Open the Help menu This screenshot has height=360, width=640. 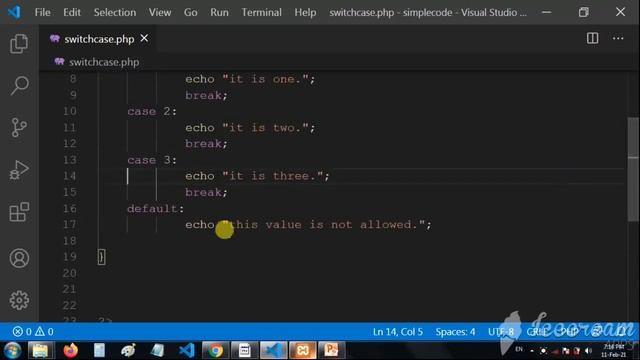pyautogui.click(x=305, y=12)
